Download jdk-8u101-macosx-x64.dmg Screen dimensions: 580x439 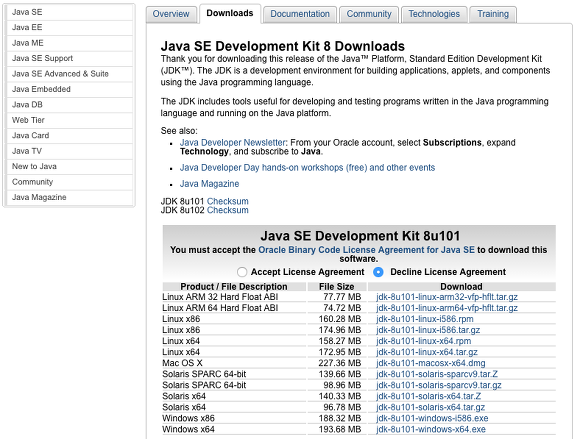(431, 363)
